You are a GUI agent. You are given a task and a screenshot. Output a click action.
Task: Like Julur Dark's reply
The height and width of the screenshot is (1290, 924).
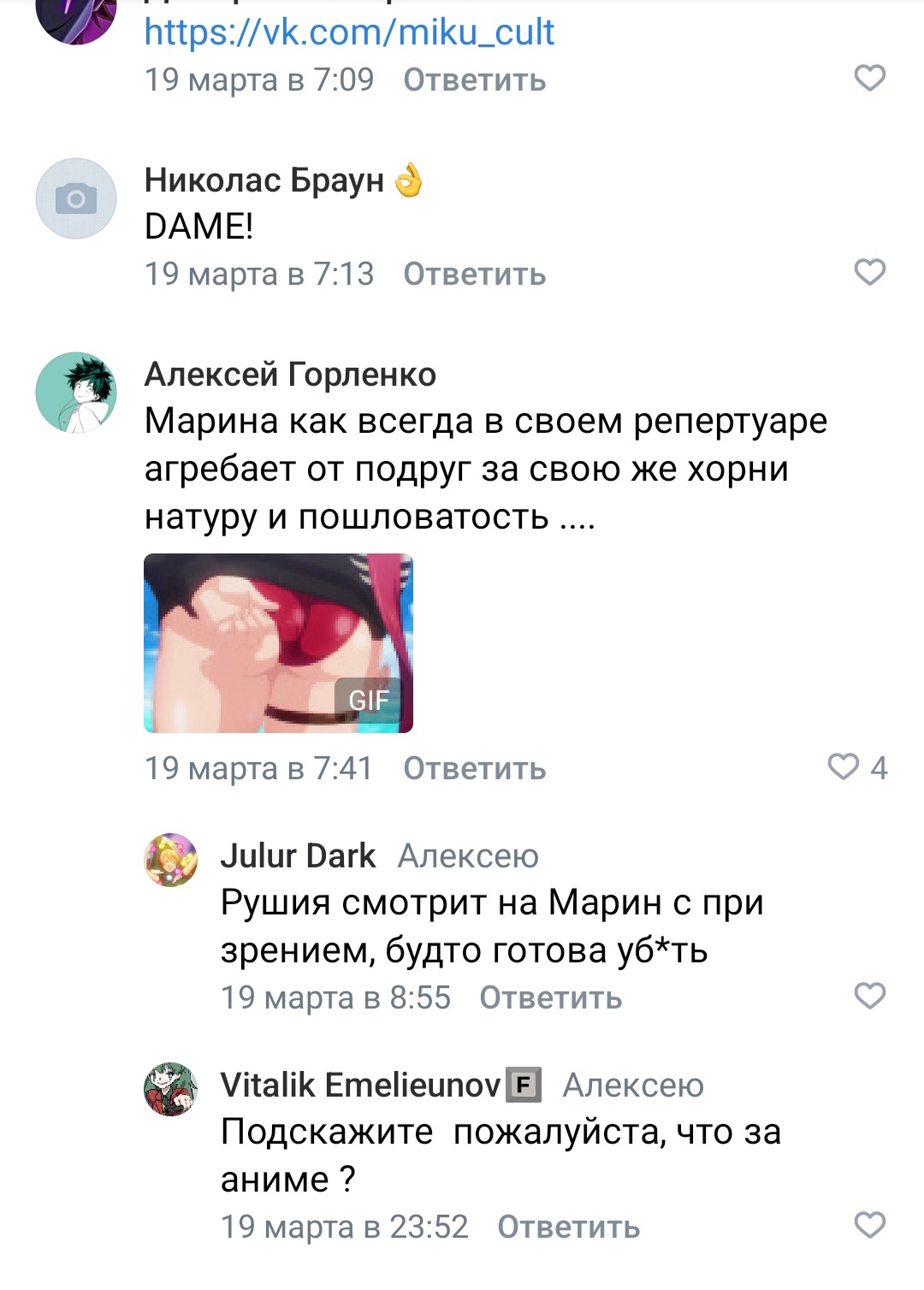click(x=869, y=996)
